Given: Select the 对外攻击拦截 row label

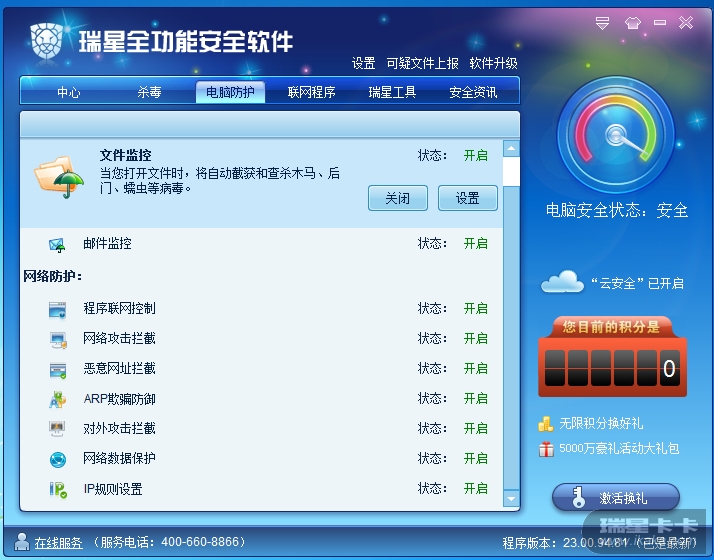Looking at the screenshot, I should click(x=119, y=428).
